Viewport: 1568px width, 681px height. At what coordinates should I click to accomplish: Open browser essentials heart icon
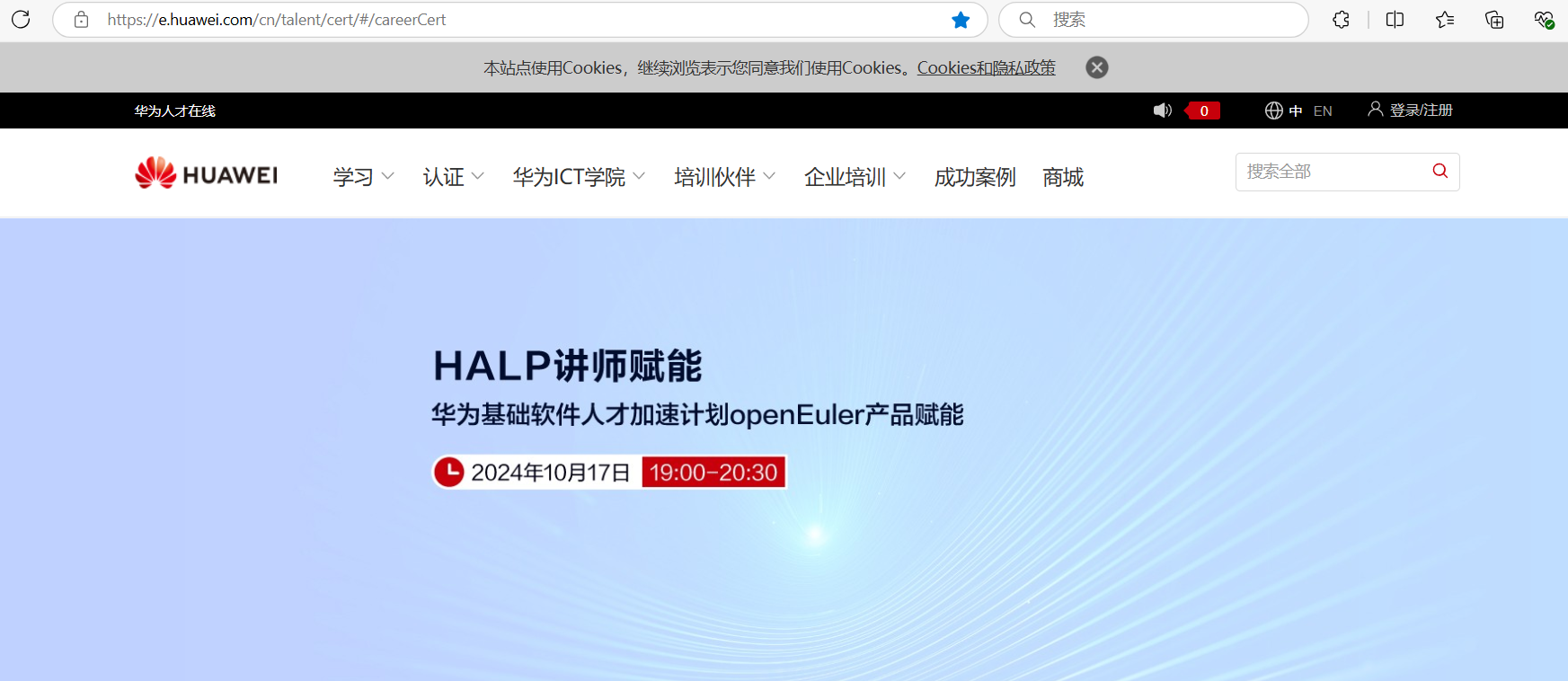[x=1544, y=20]
